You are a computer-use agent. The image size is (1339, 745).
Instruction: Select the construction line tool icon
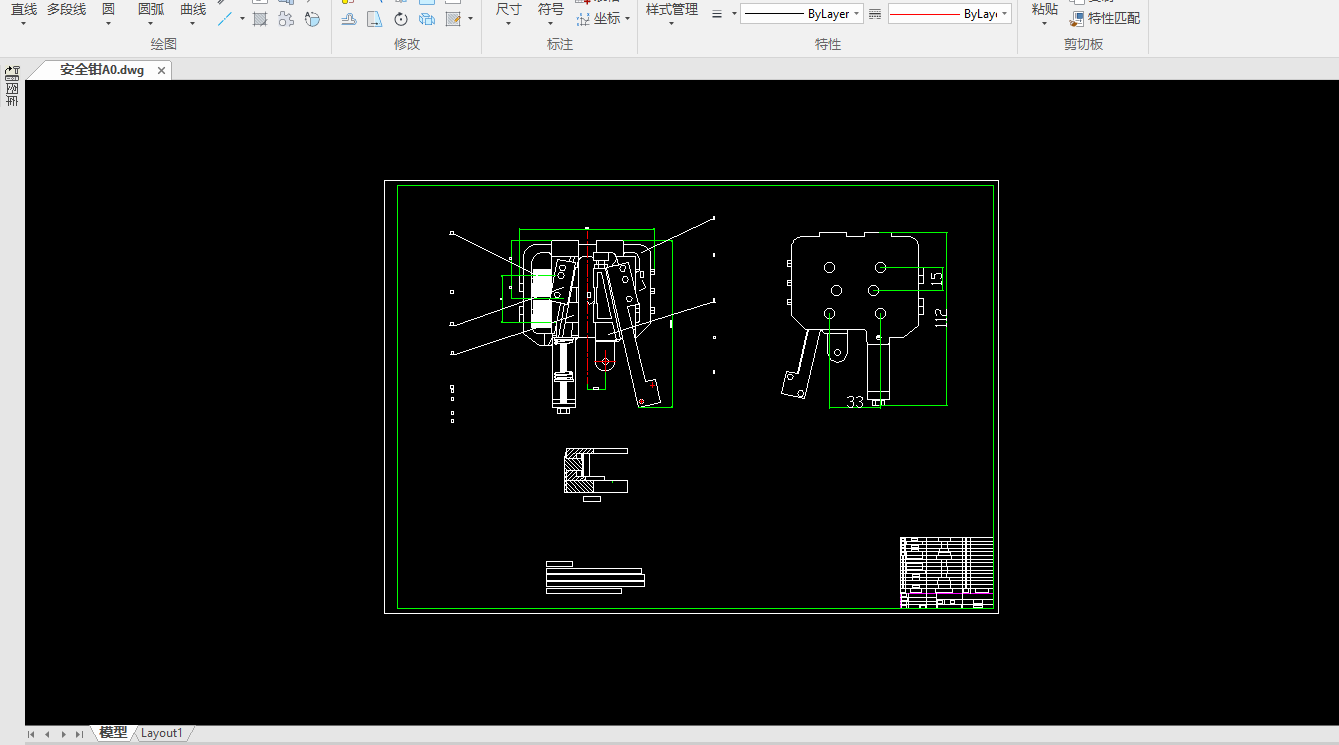226,19
